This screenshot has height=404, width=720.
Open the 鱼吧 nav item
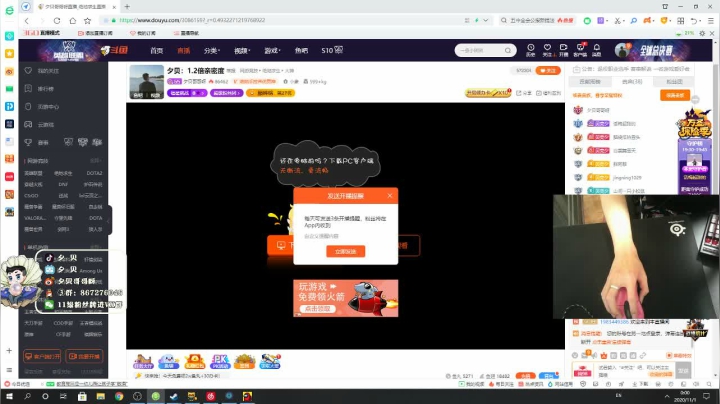[x=301, y=50]
